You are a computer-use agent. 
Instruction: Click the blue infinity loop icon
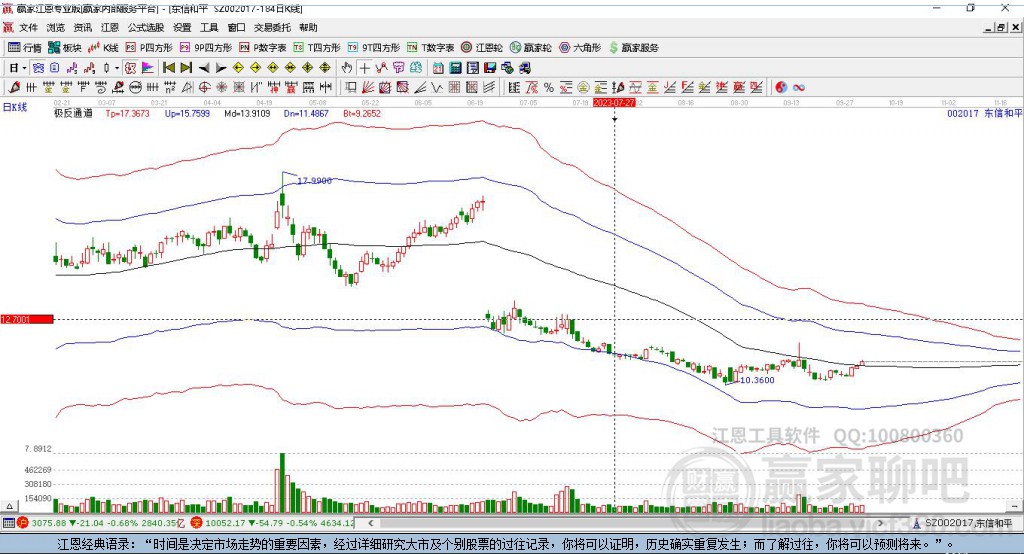799,88
